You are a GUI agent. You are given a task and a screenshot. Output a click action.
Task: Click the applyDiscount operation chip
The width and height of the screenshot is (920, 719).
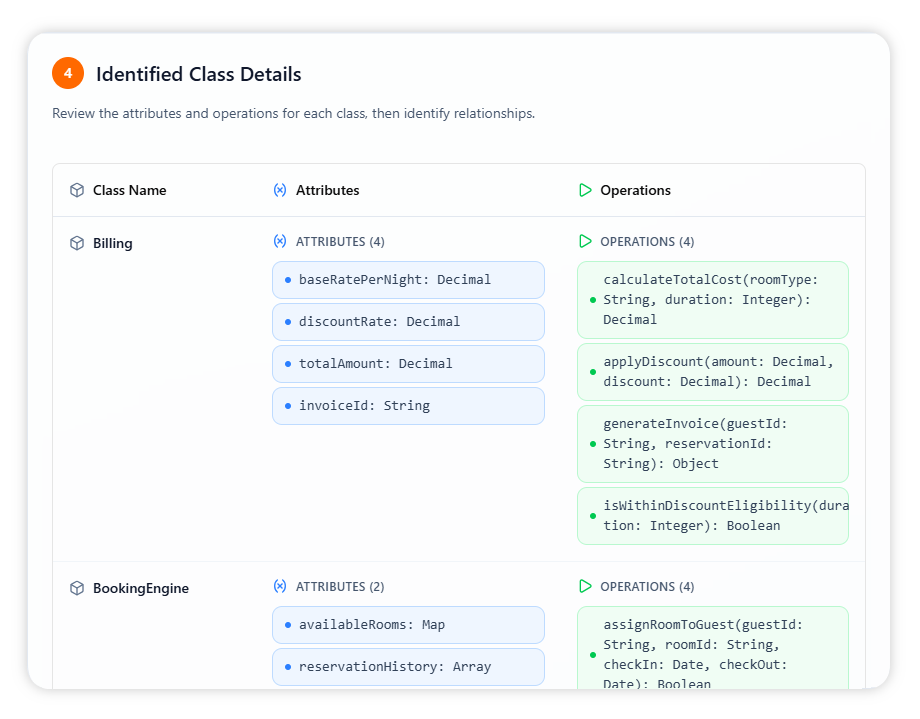(712, 371)
